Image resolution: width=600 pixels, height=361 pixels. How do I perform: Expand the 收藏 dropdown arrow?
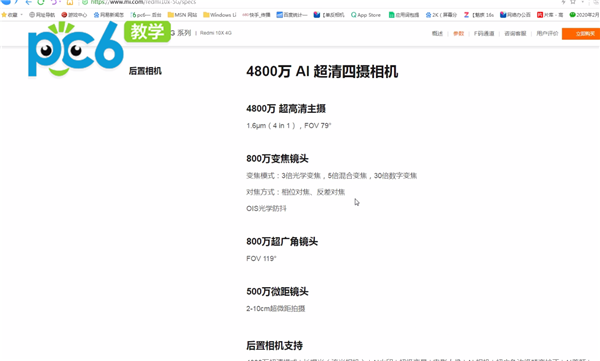[x=21, y=15]
